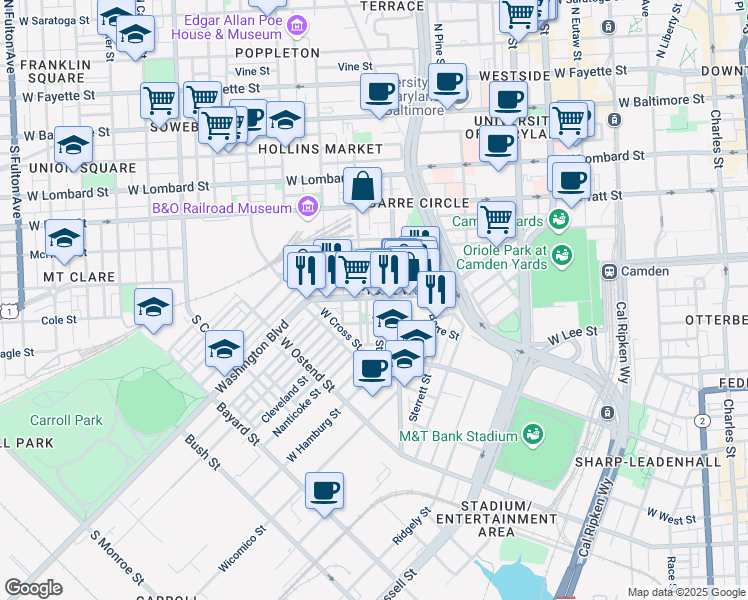Click the school marker near Cole St
748x600 pixels.
[153, 307]
